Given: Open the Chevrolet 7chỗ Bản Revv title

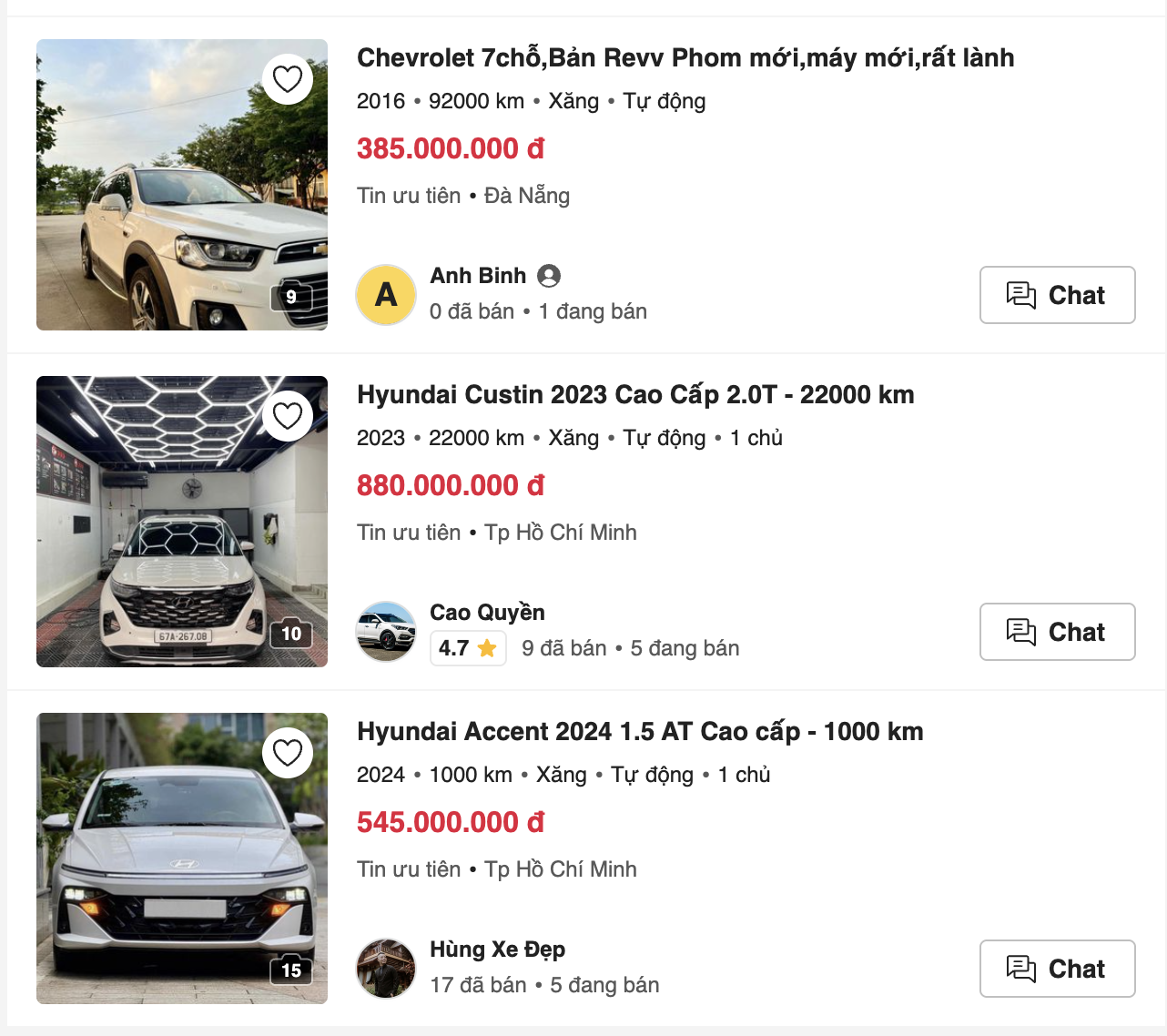Looking at the screenshot, I should click(685, 58).
